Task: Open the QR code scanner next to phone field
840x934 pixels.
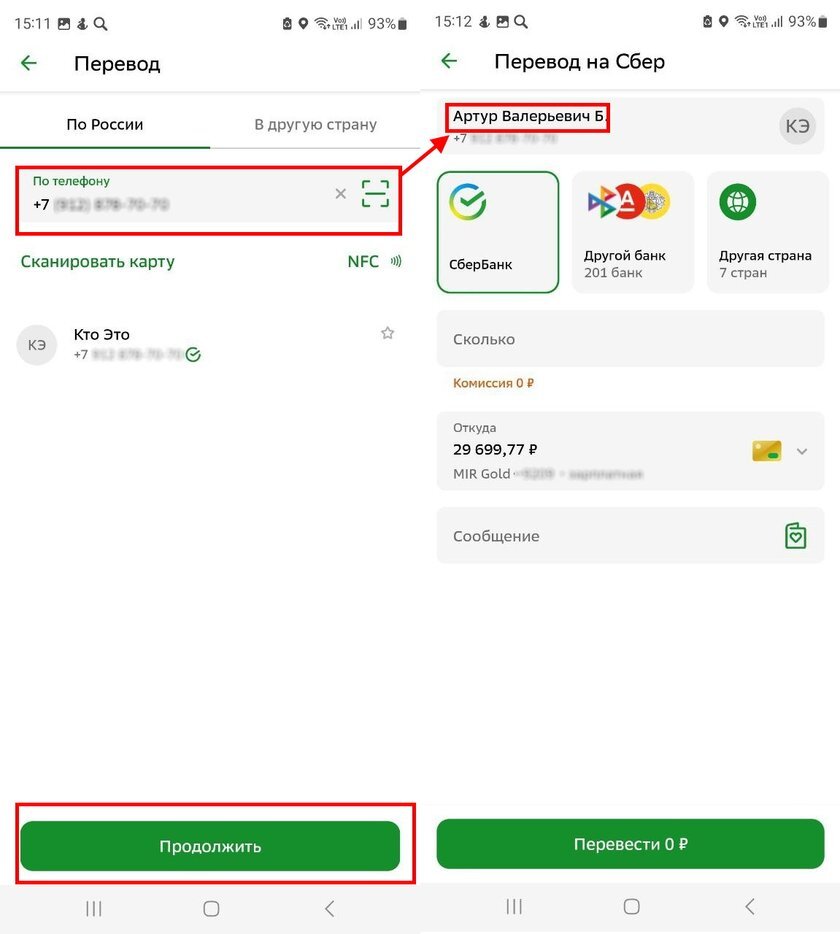Action: click(x=375, y=193)
